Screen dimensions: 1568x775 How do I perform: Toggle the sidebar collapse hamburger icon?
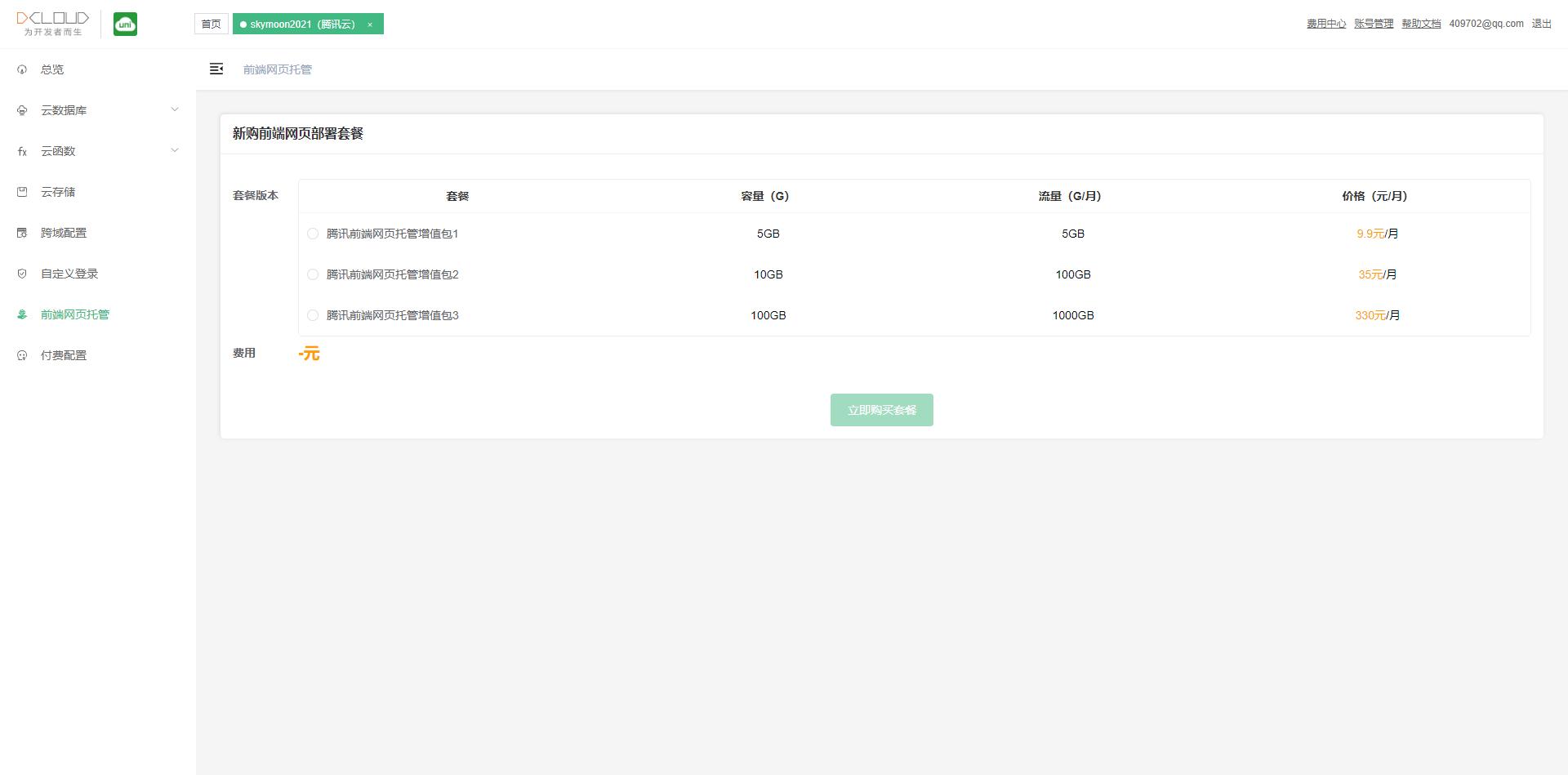tap(216, 69)
